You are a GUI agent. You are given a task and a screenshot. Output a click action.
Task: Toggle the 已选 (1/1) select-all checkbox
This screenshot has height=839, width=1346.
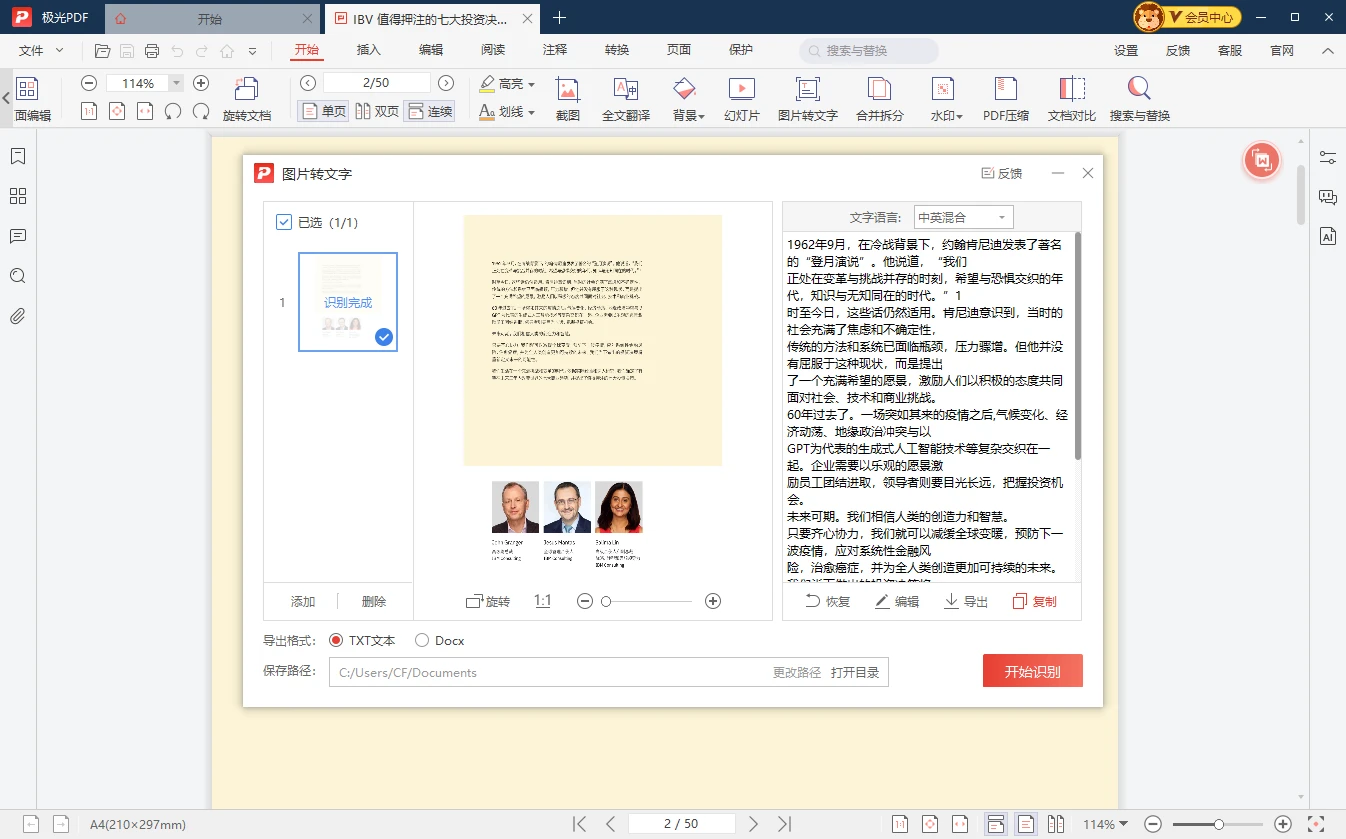point(284,222)
